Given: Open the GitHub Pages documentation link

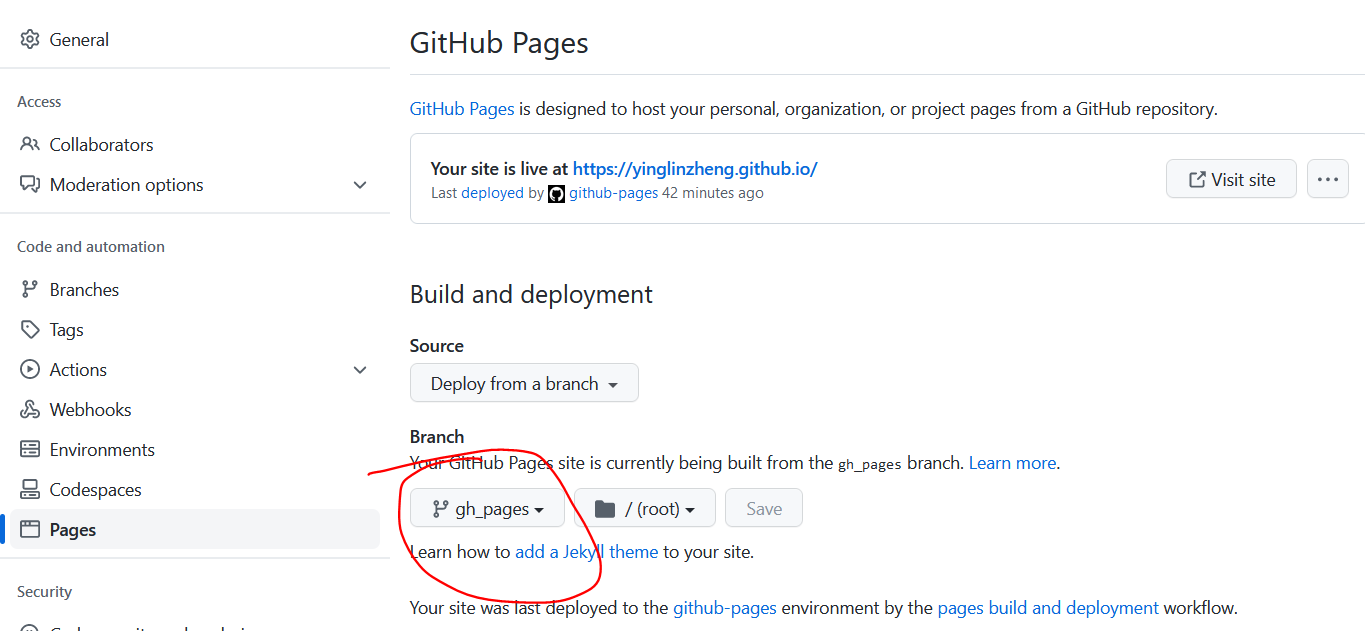Looking at the screenshot, I should click(x=462, y=108).
